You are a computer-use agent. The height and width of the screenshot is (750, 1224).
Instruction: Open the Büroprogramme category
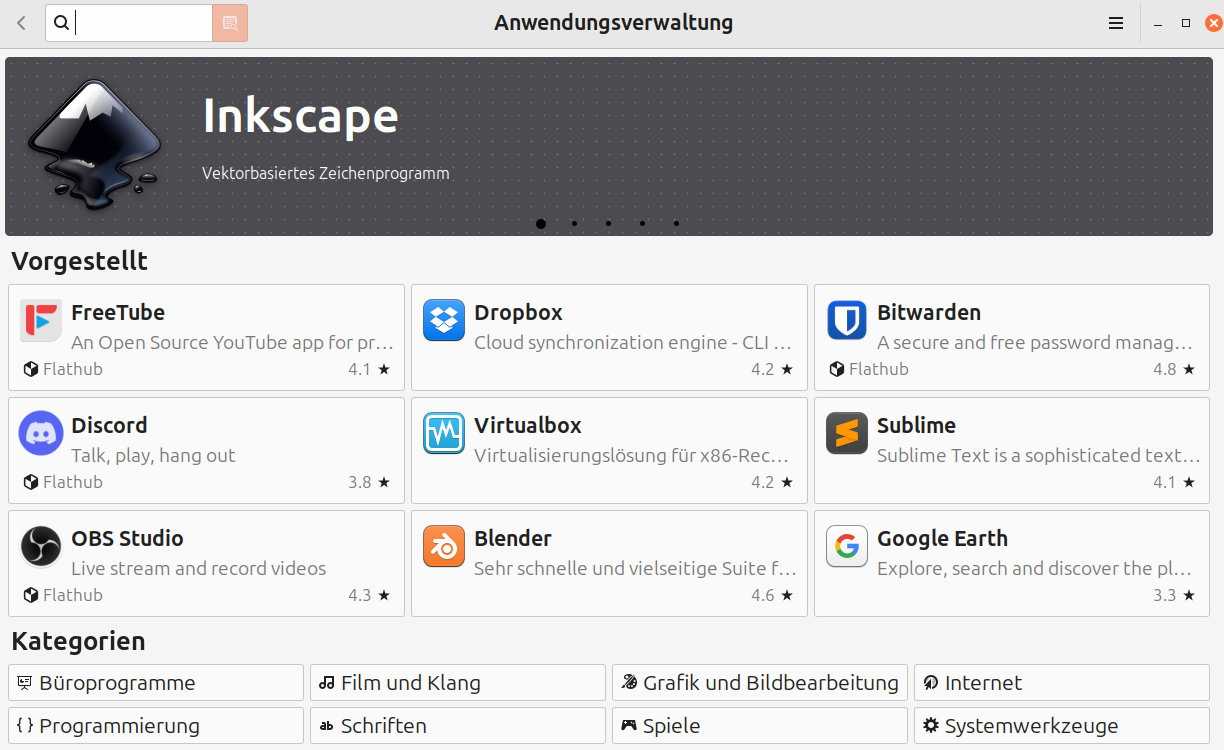(x=156, y=683)
